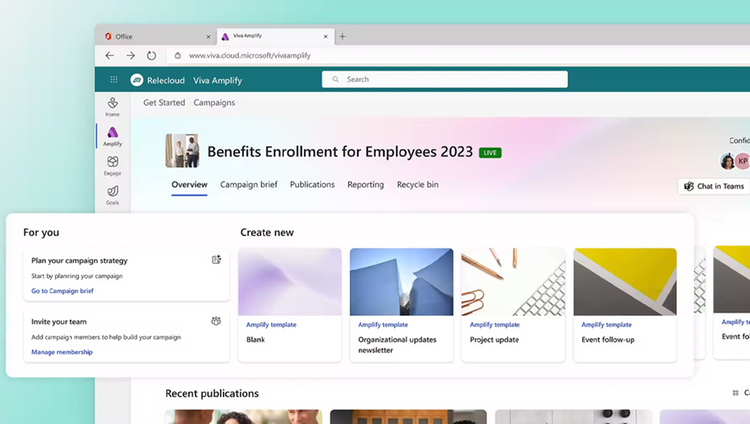Switch to the Campaign brief tab
Viewport: 750px width, 424px height.
249,185
